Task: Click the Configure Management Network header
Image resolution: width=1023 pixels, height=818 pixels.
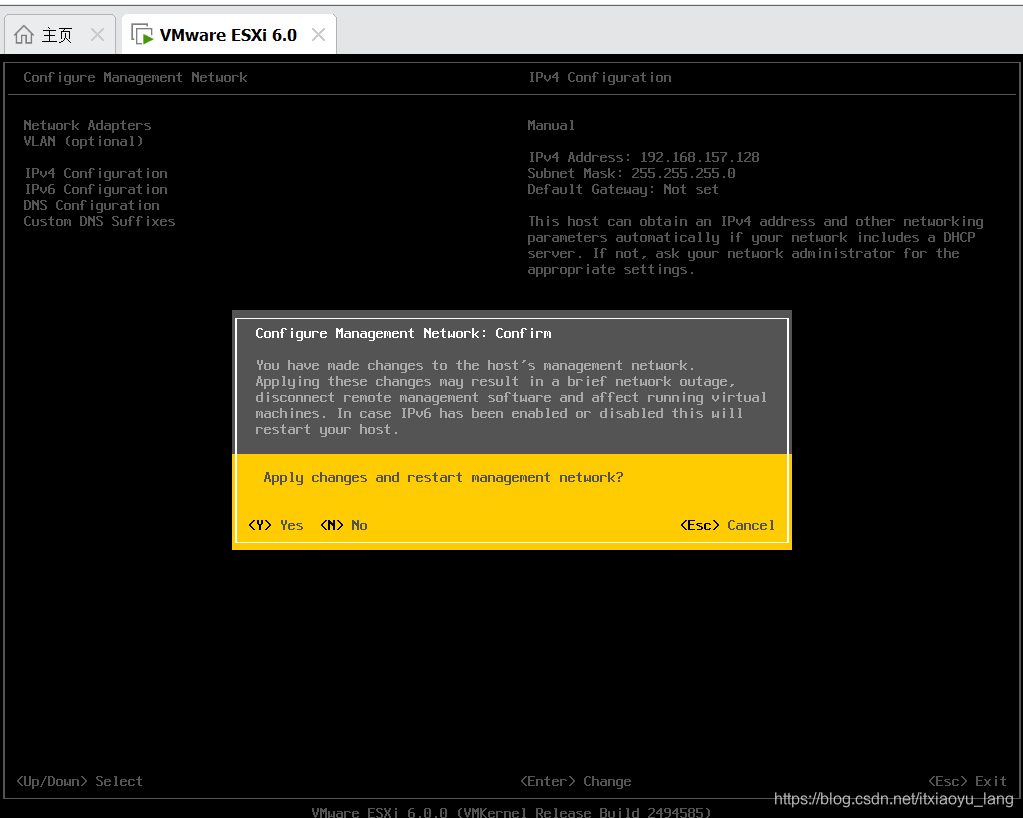Action: click(135, 78)
